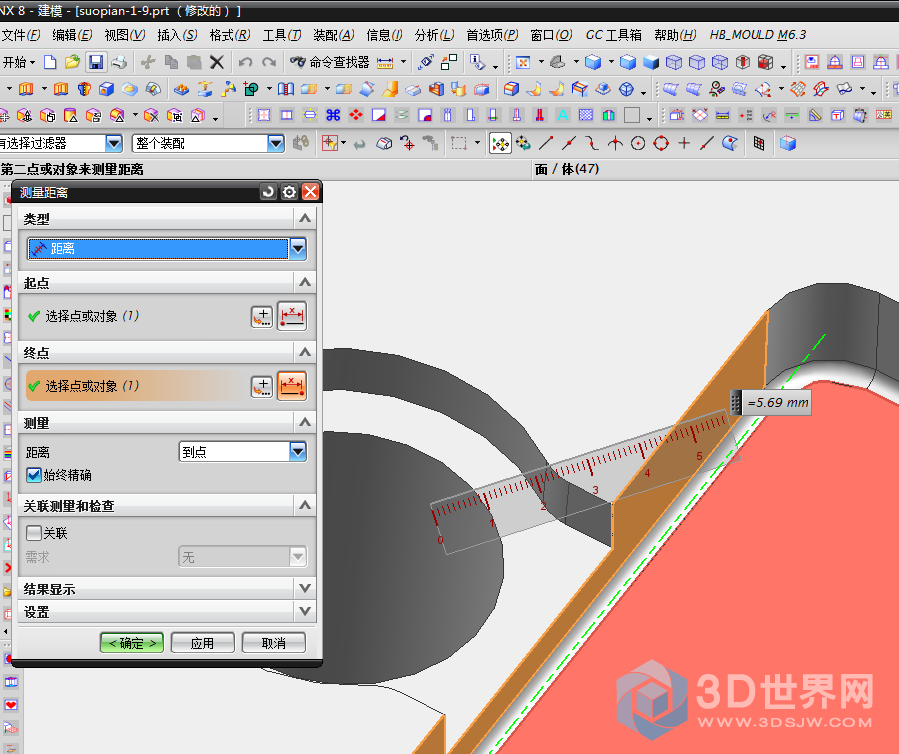
Task: Open the 距离 type dropdown
Action: (297, 249)
